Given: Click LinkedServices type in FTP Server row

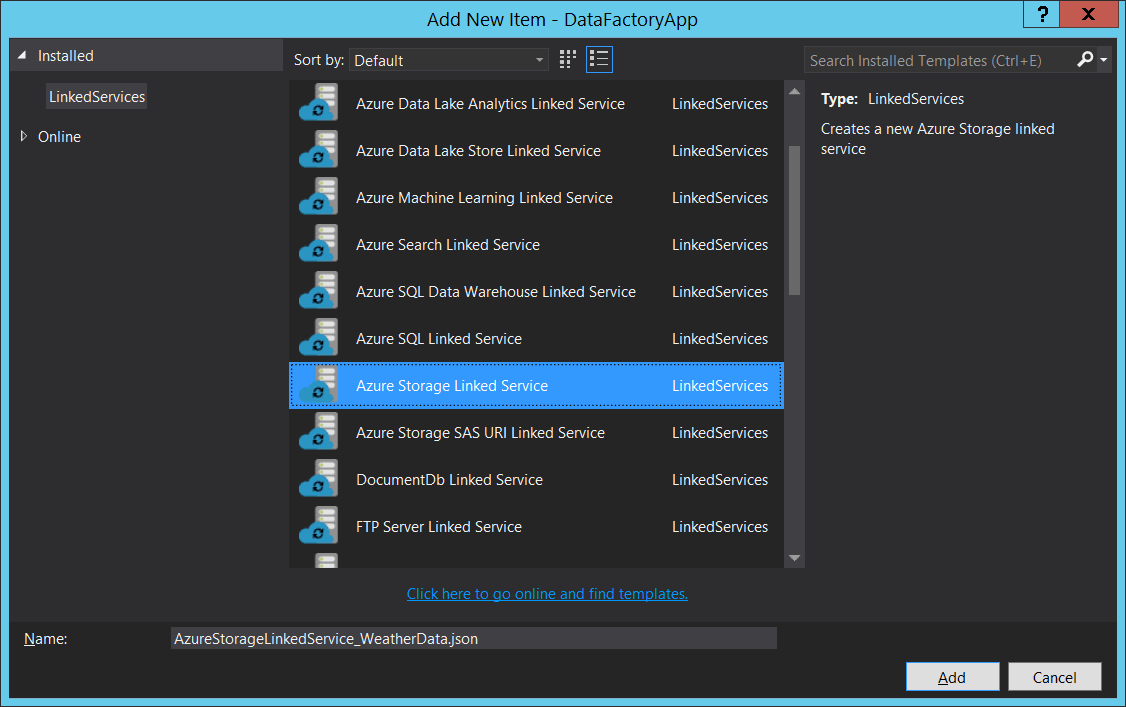Looking at the screenshot, I should (x=720, y=527).
